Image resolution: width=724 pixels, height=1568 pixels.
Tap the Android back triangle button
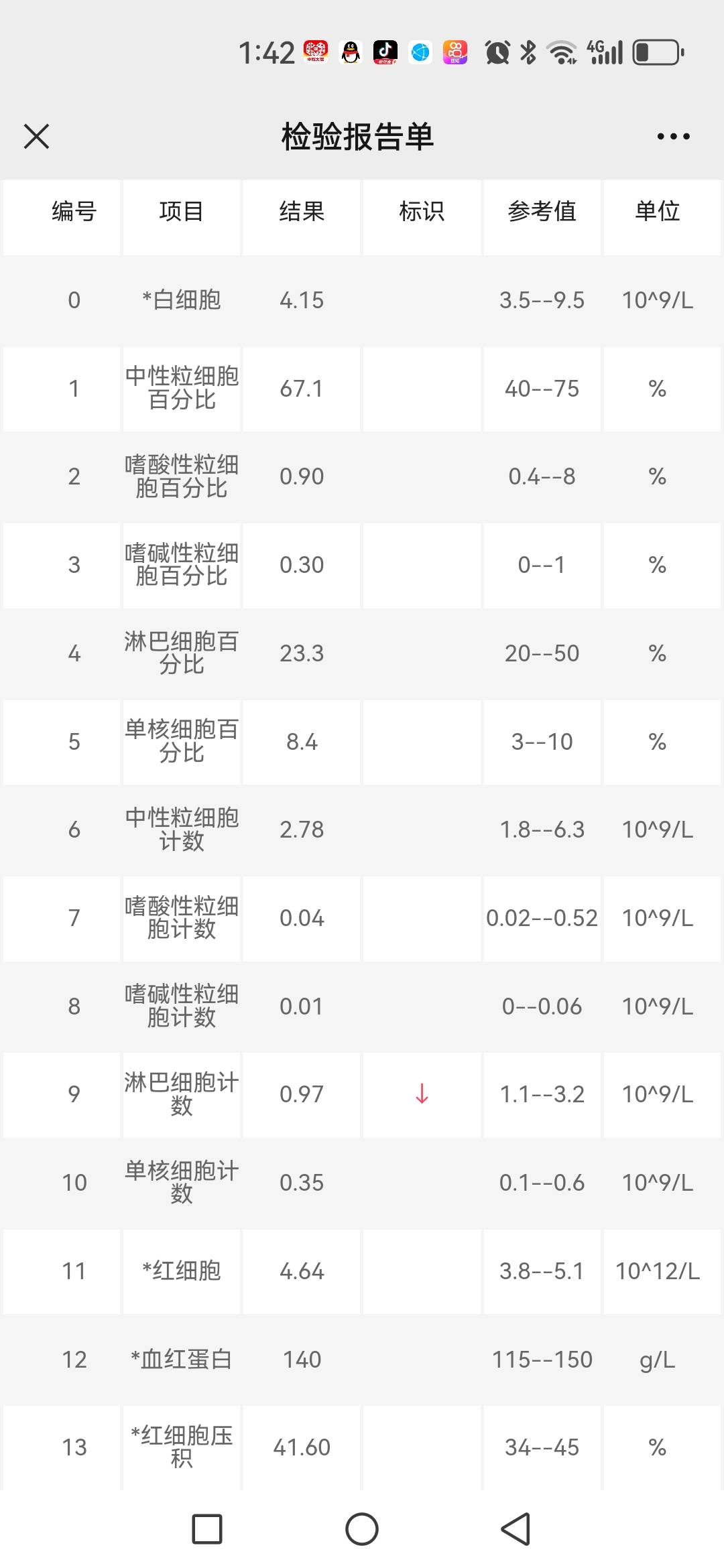point(516,1529)
